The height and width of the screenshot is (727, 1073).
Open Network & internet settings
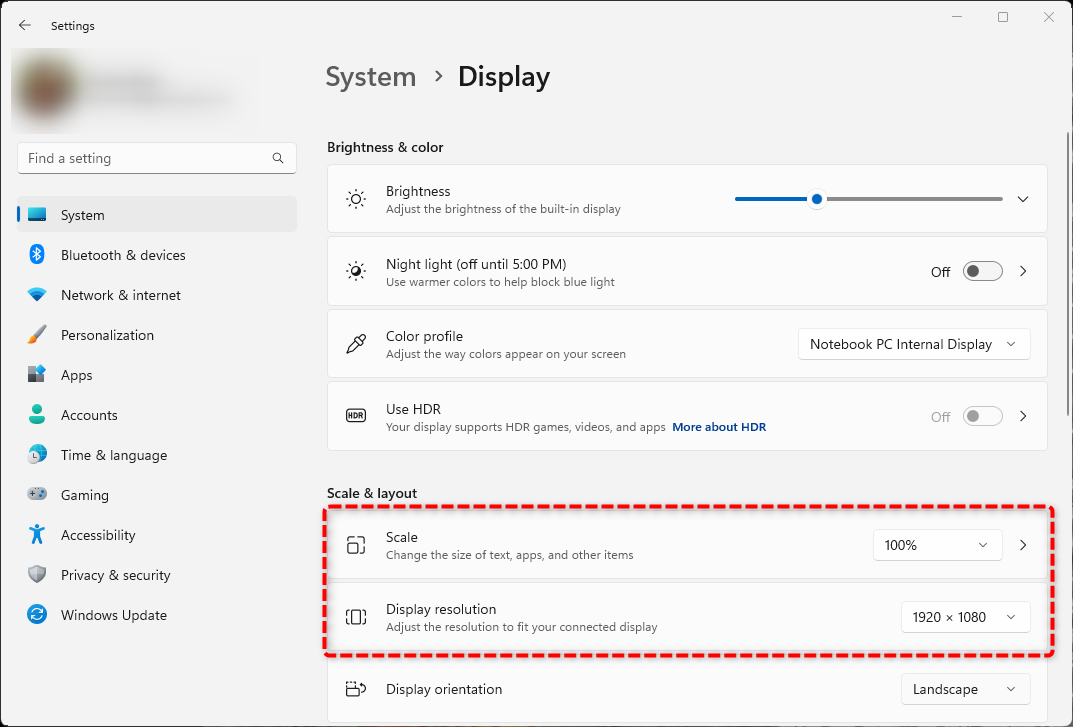click(120, 295)
